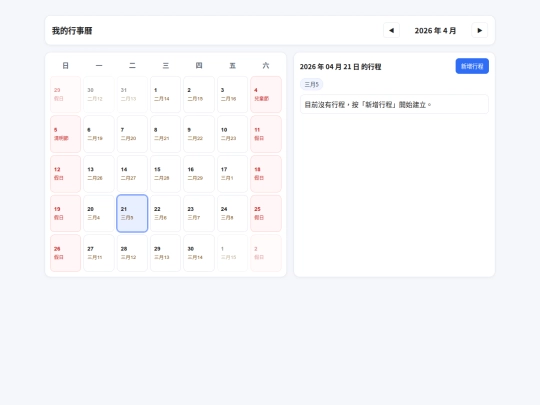Select April 14 calendar cell
This screenshot has height=405, width=540.
click(132, 174)
